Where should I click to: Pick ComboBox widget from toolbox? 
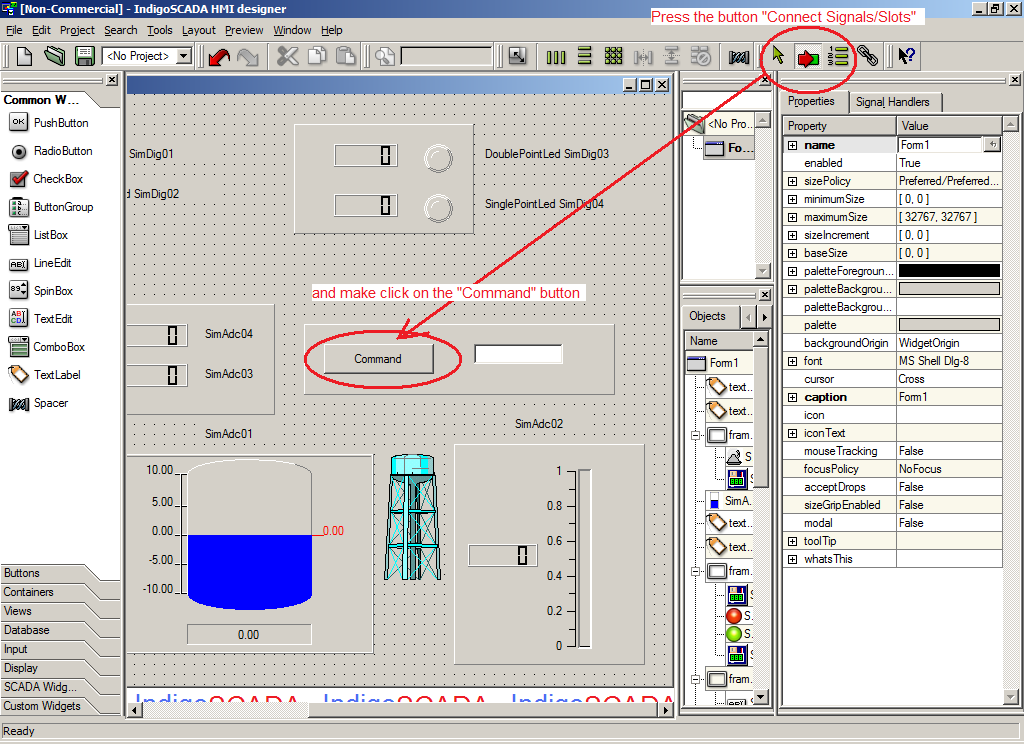(47, 347)
